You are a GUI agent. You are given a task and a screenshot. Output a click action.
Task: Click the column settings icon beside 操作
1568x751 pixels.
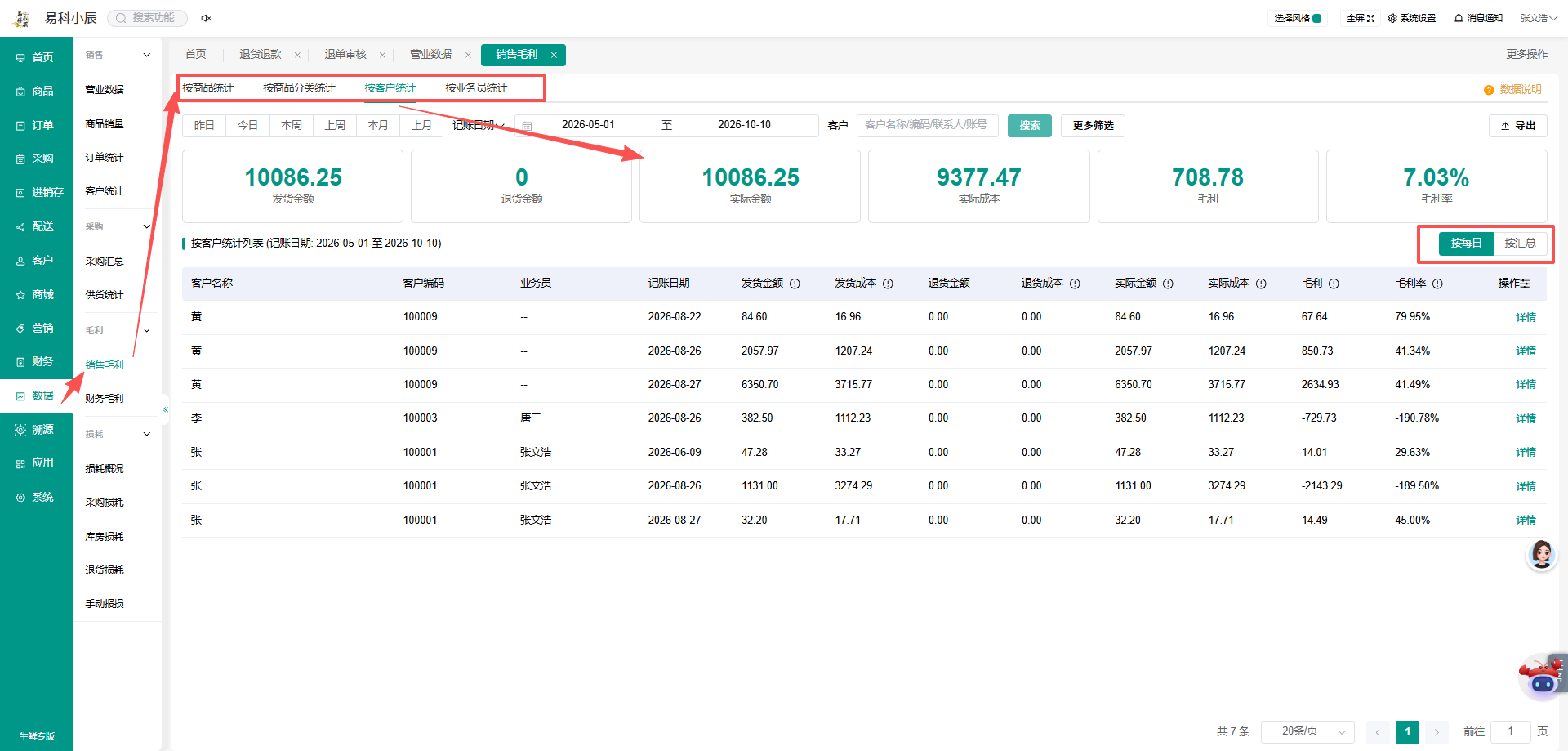pos(1525,284)
